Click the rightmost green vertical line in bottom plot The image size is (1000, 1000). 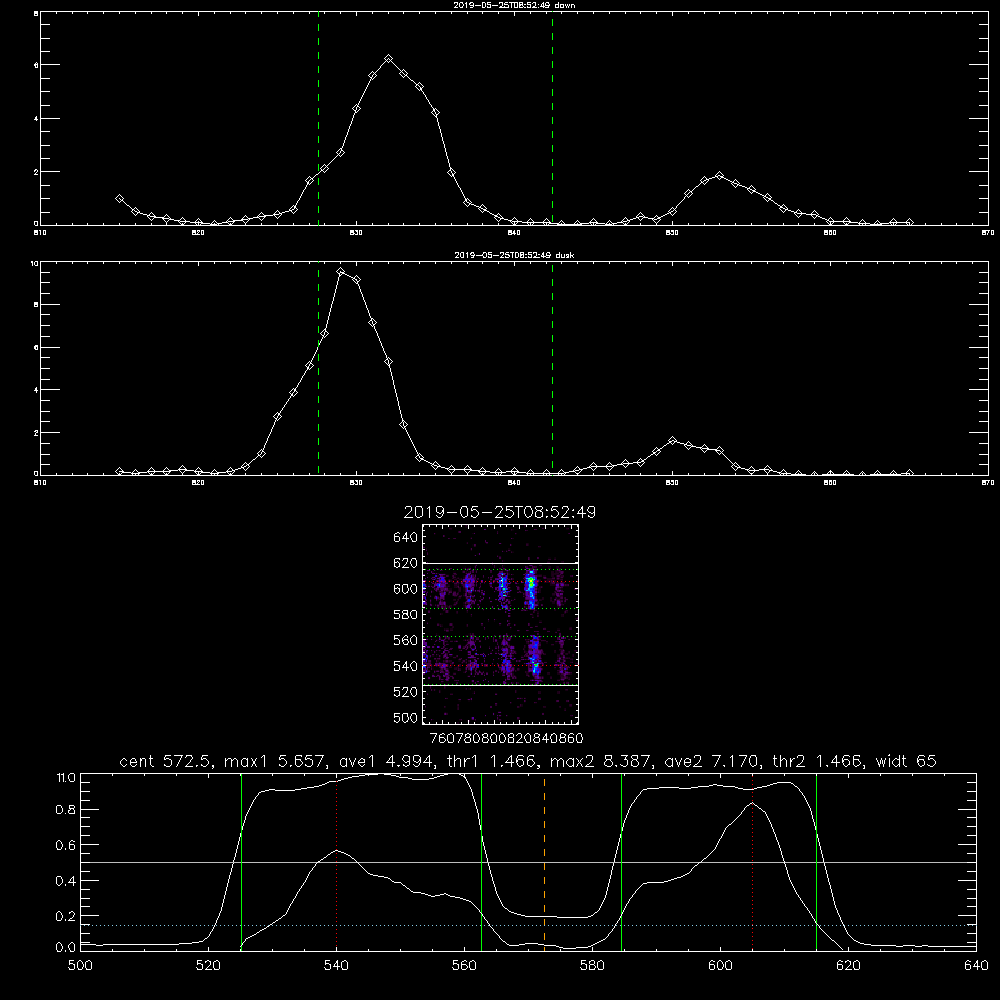click(x=816, y=861)
